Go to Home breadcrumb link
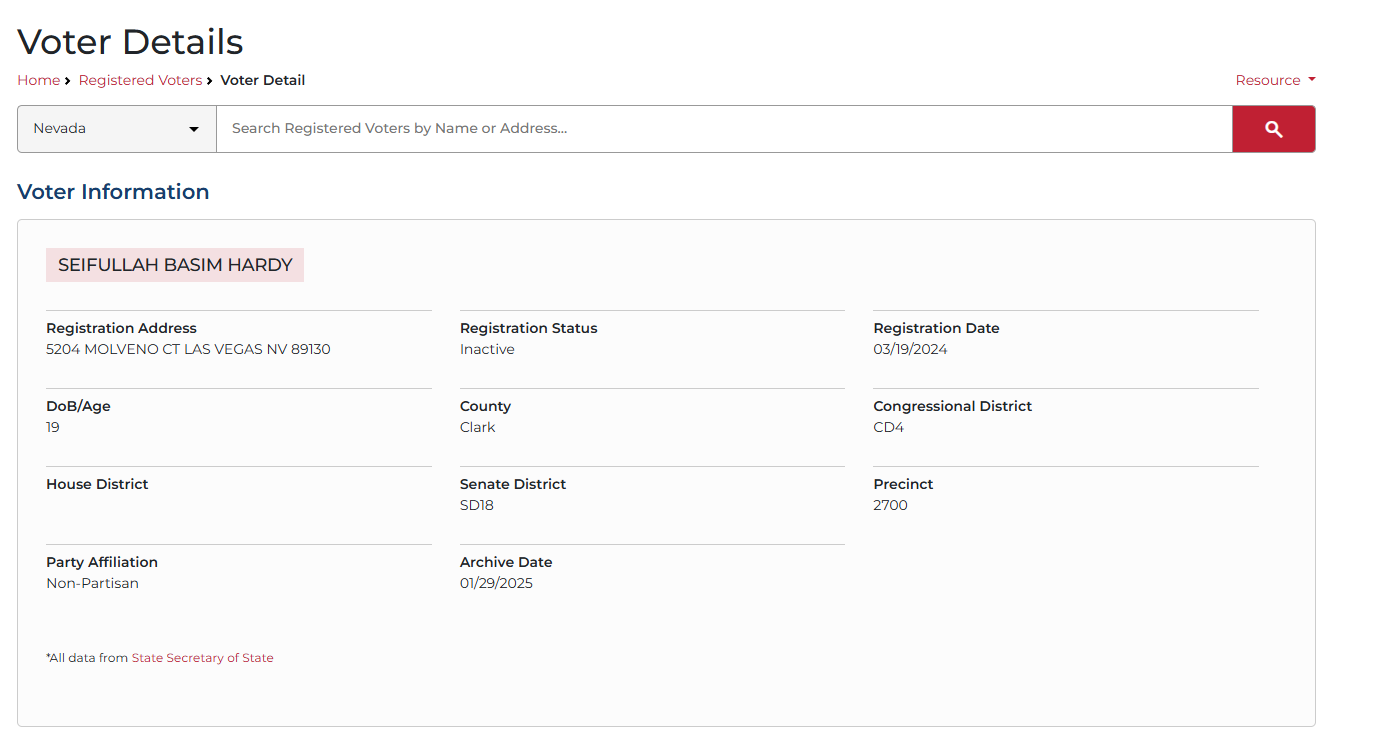The width and height of the screenshot is (1378, 731). pos(38,80)
